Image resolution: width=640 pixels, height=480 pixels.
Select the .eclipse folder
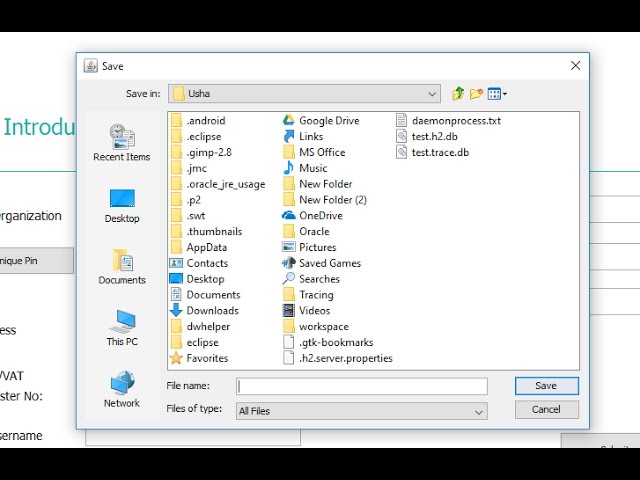(x=196, y=136)
